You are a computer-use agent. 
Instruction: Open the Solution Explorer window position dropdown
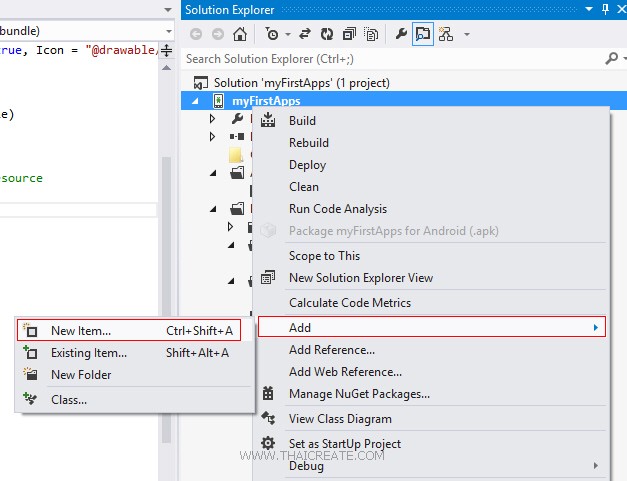(589, 9)
